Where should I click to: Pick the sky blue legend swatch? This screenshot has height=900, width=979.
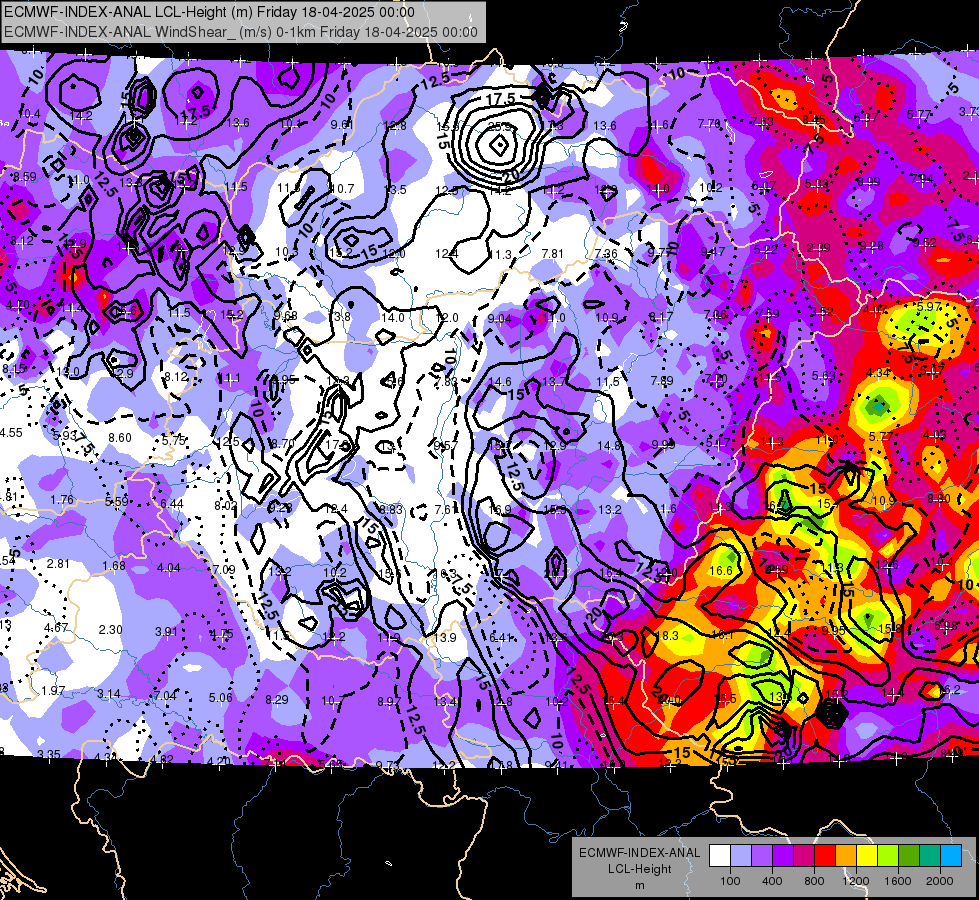[x=951, y=856]
